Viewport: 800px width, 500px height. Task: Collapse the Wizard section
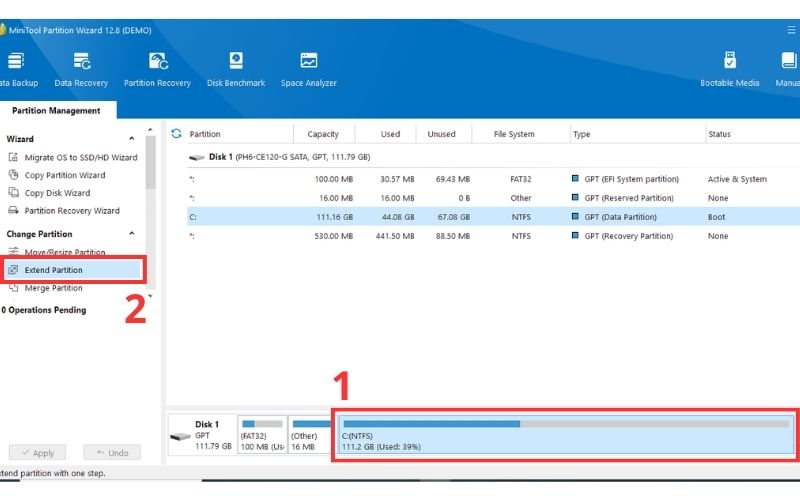pos(132,139)
